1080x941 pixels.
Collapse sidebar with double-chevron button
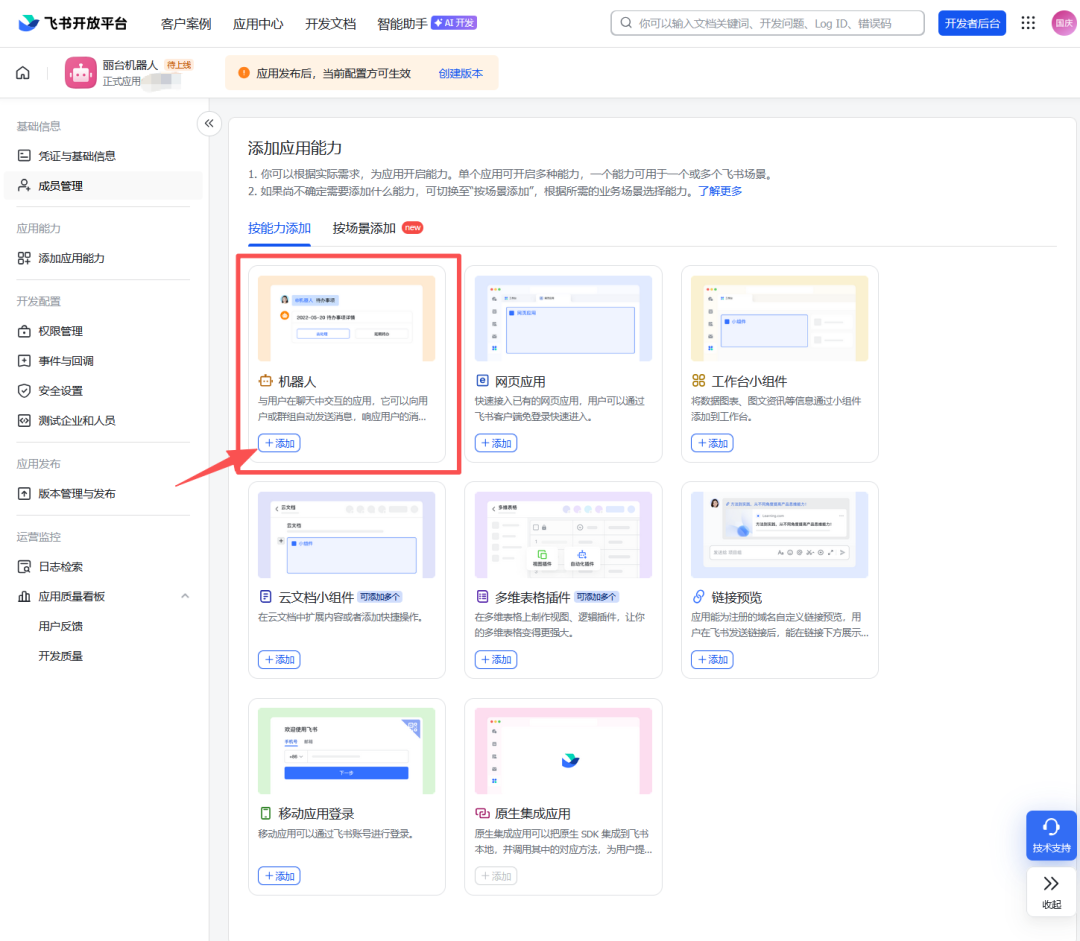(209, 124)
